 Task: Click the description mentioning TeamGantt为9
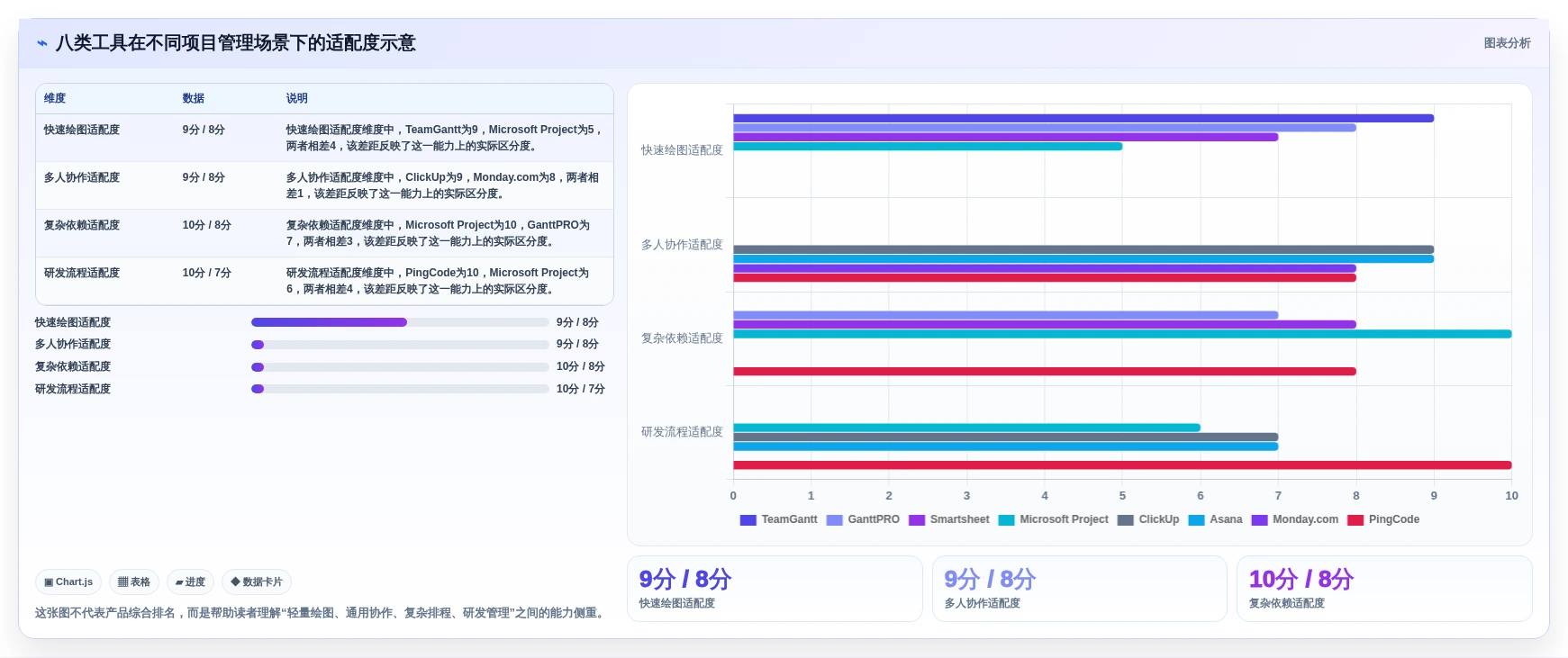pyautogui.click(x=444, y=139)
